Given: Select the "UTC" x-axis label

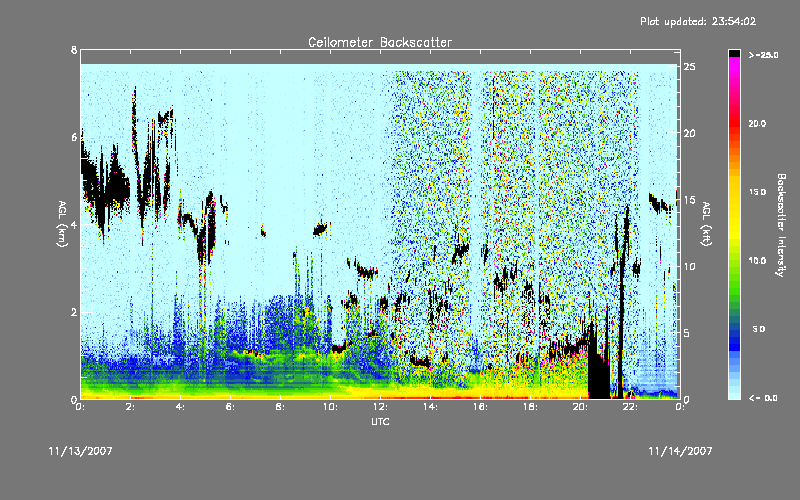Looking at the screenshot, I should (x=380, y=421).
